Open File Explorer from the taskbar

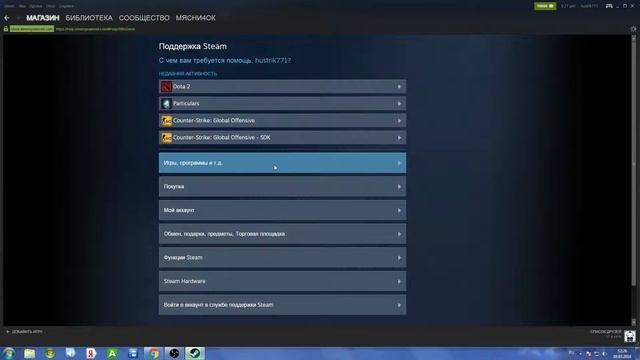click(x=29, y=353)
